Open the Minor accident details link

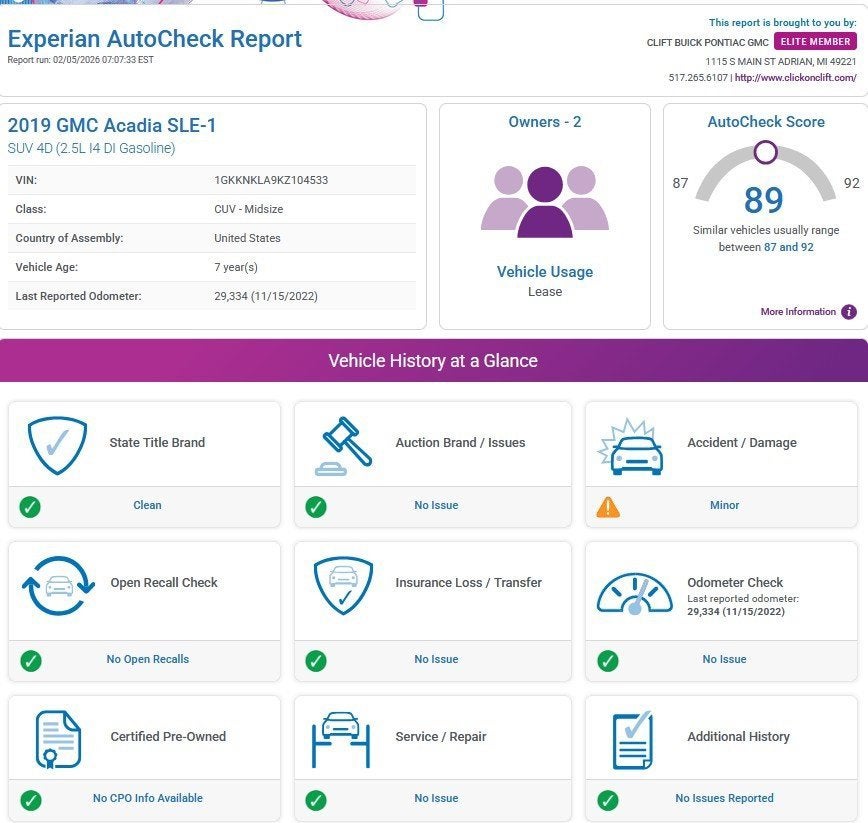pyautogui.click(x=724, y=506)
